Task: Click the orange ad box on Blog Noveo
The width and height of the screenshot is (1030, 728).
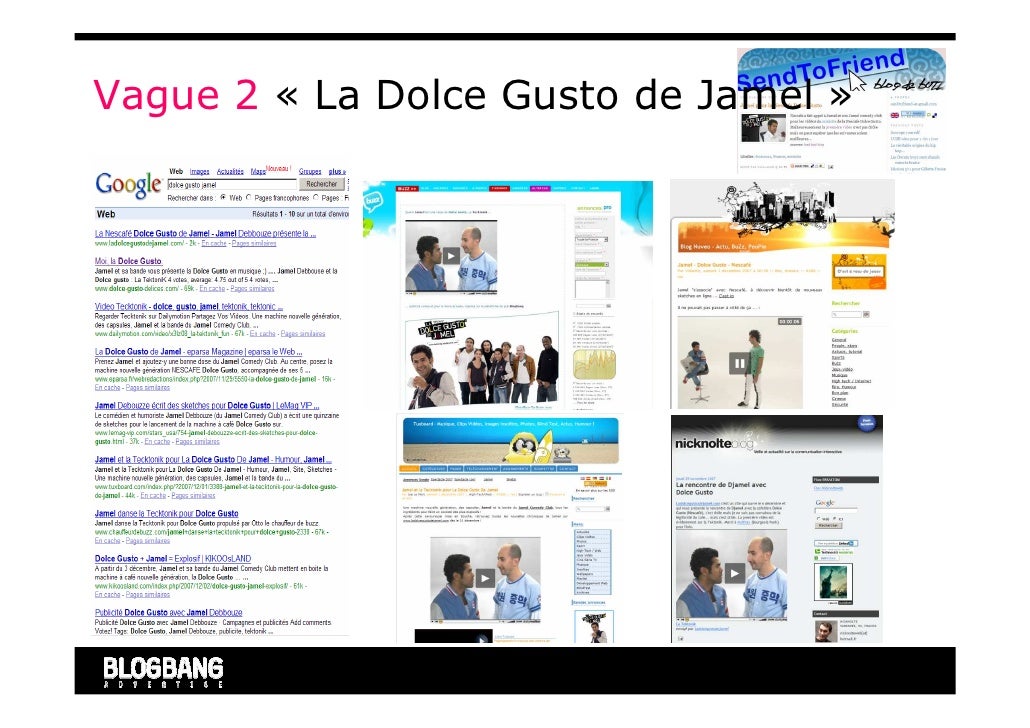Action: click(859, 271)
